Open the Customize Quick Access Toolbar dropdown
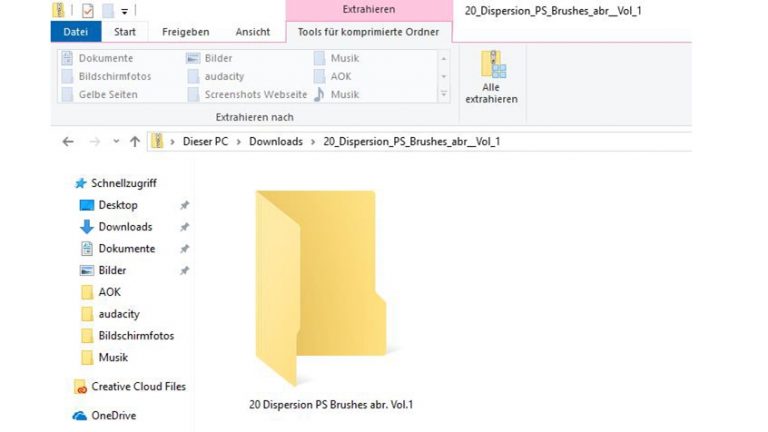Image resolution: width=768 pixels, height=432 pixels. [x=124, y=11]
